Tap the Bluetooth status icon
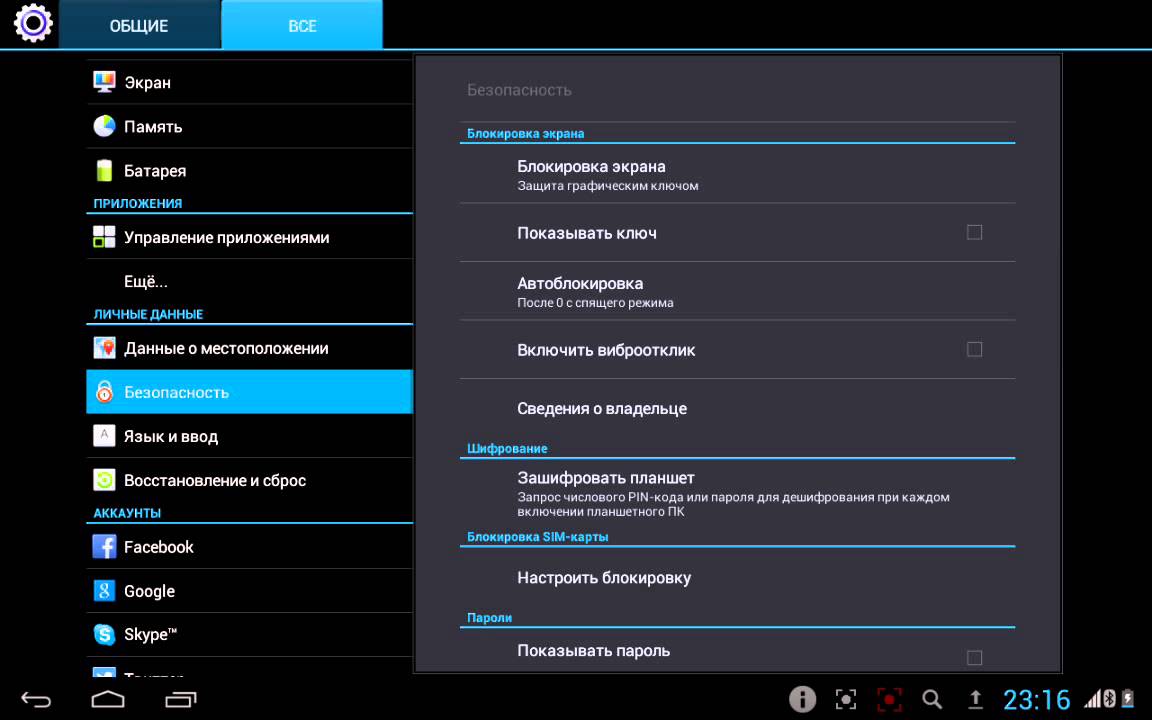1152x720 pixels. (1109, 698)
